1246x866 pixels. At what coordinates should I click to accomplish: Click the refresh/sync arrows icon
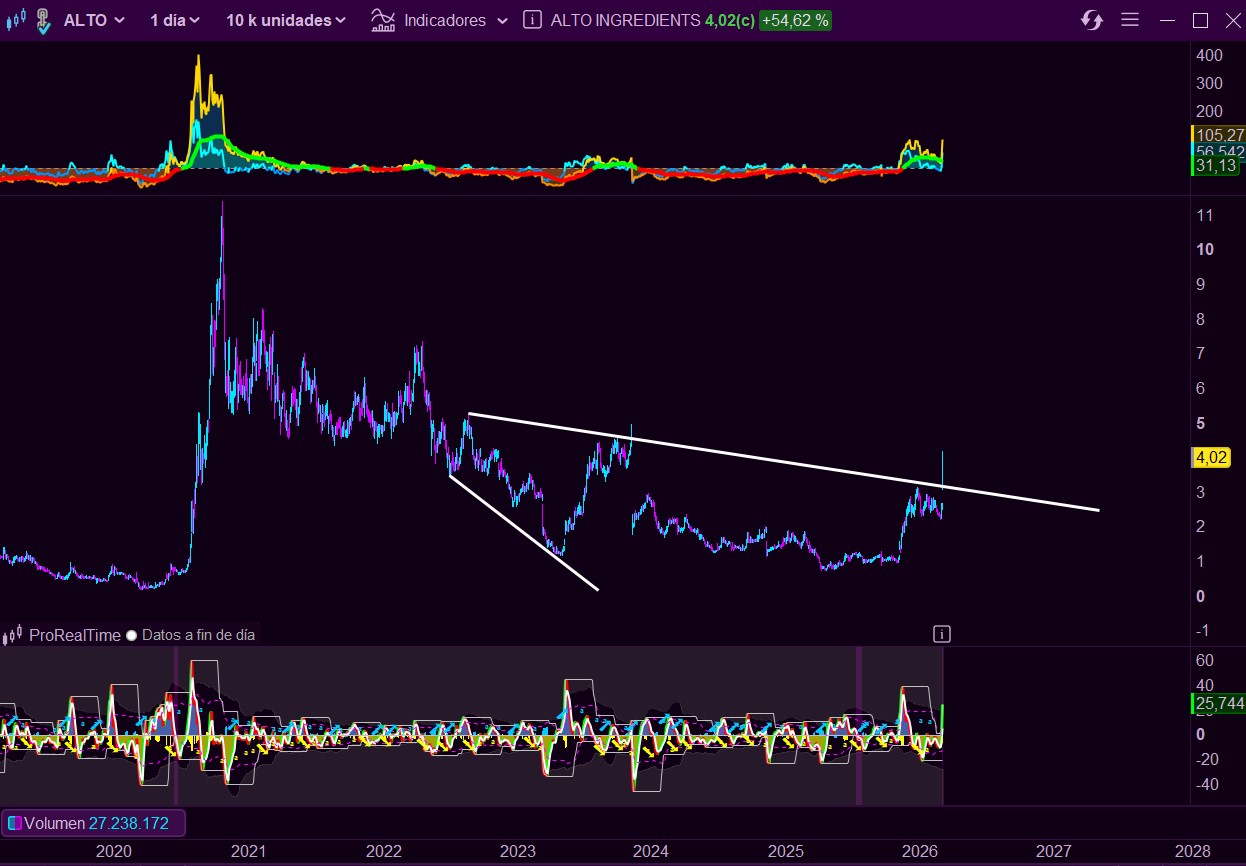1092,20
